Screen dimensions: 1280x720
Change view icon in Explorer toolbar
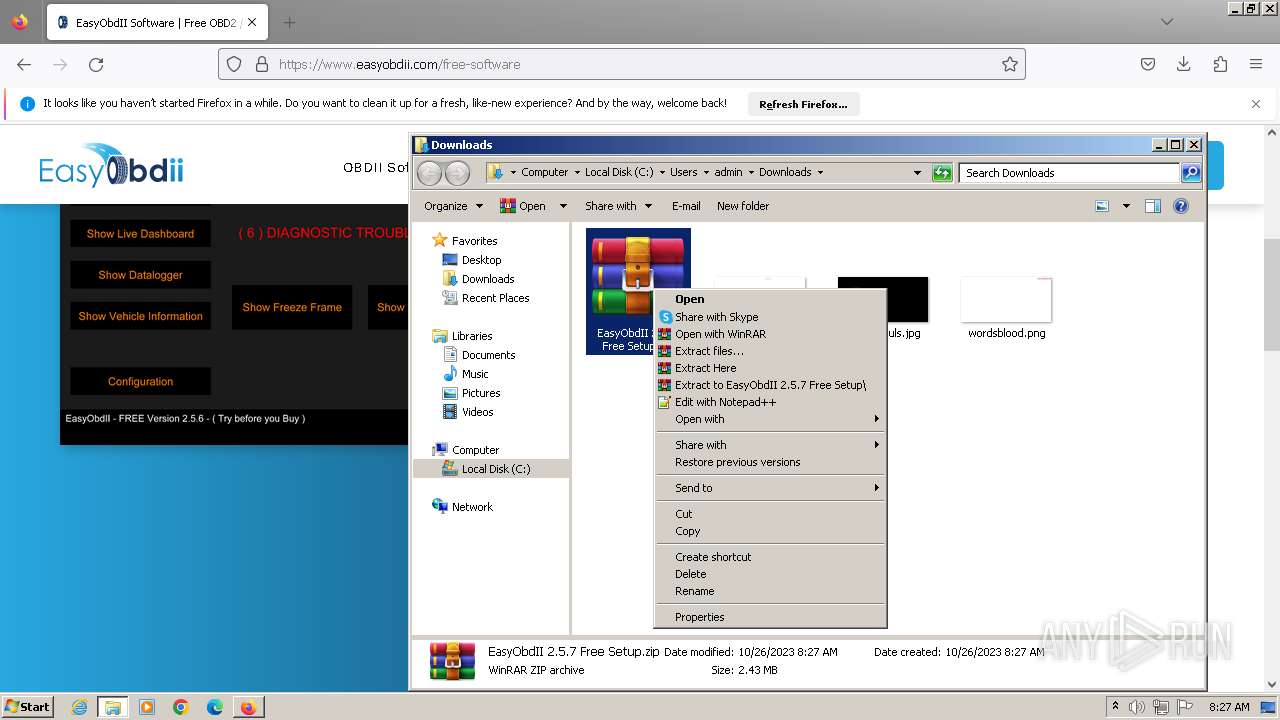coord(1102,206)
